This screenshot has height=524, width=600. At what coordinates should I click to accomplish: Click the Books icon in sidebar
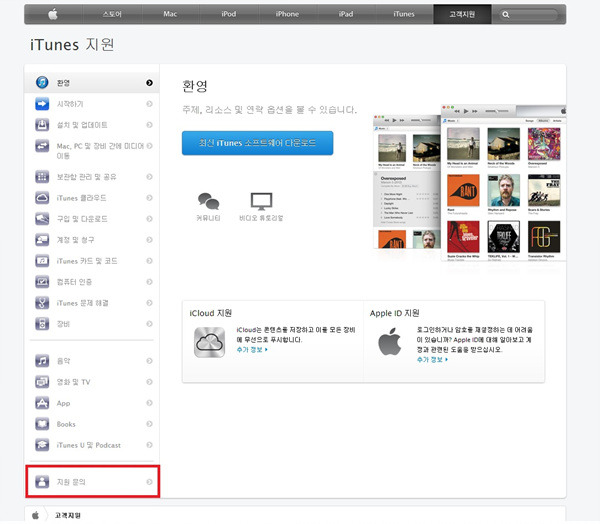click(x=42, y=424)
